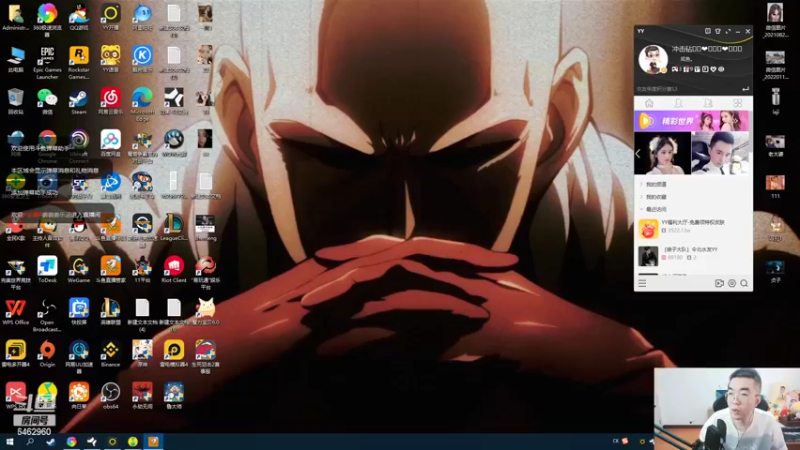Click the enter arrow beside YY channel input
The image size is (800, 450).
point(745,89)
